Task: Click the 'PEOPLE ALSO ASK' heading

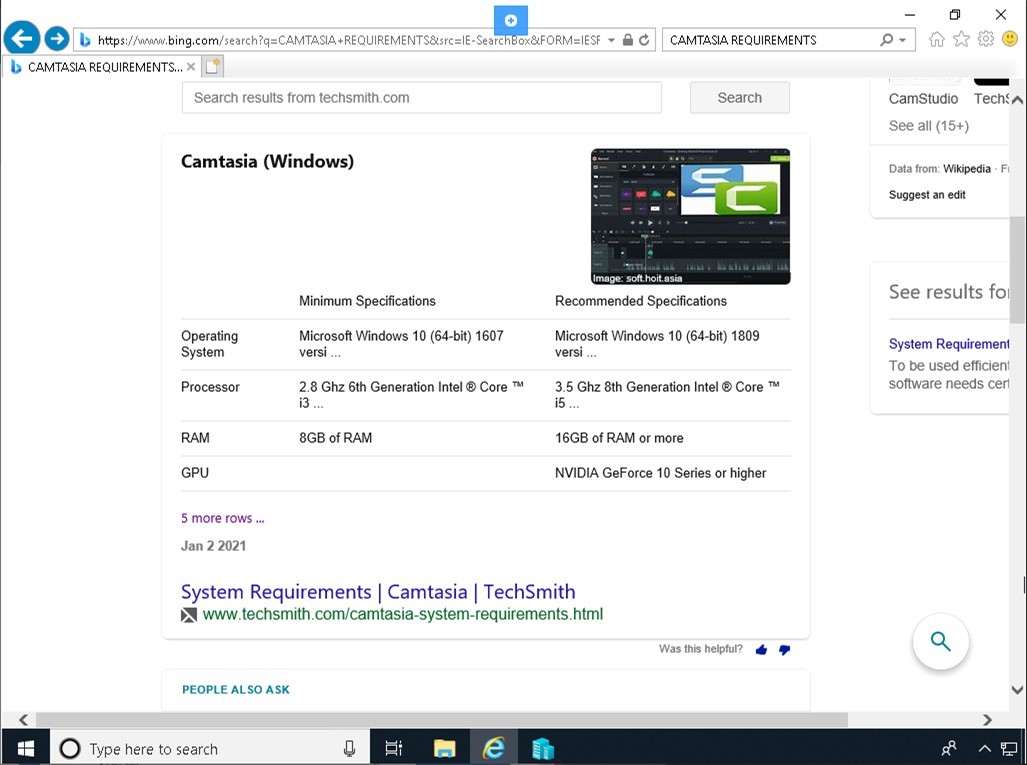Action: pos(236,690)
